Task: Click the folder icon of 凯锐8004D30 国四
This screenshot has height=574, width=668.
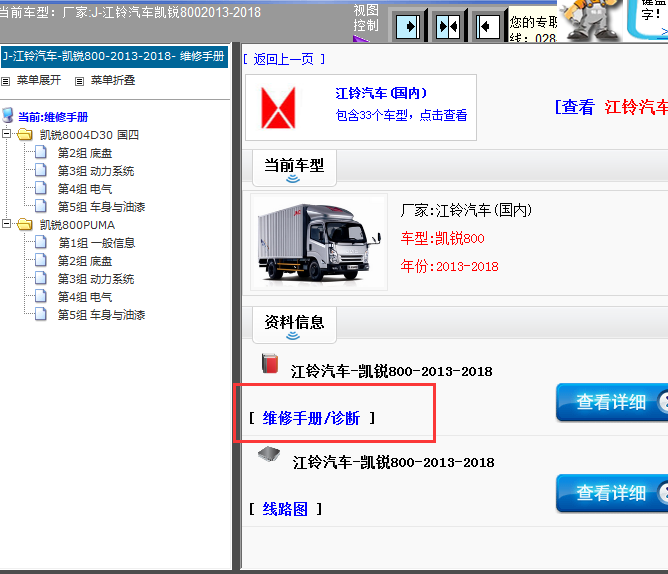Action: (x=25, y=135)
